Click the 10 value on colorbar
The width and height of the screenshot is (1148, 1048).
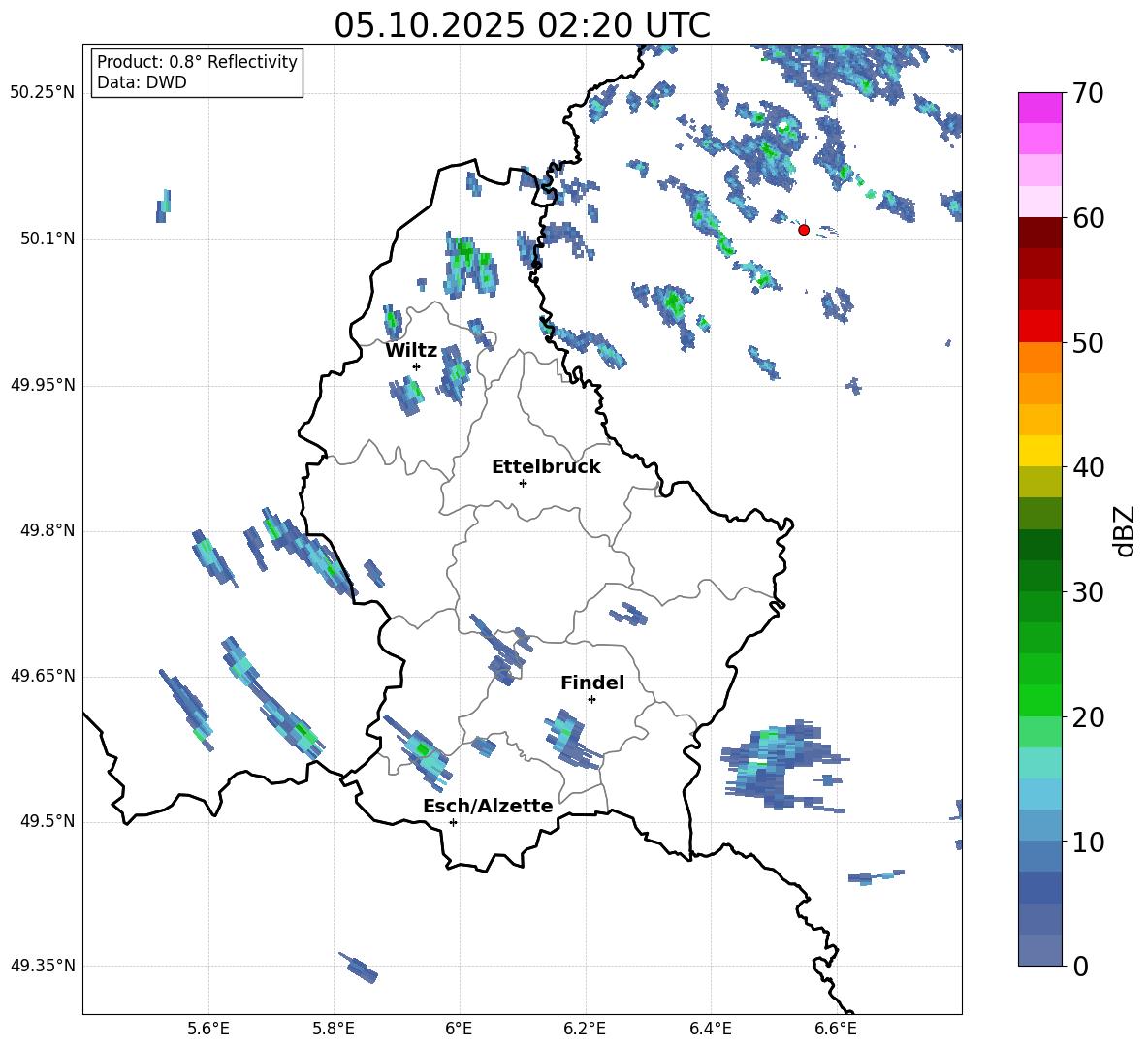point(1088,842)
